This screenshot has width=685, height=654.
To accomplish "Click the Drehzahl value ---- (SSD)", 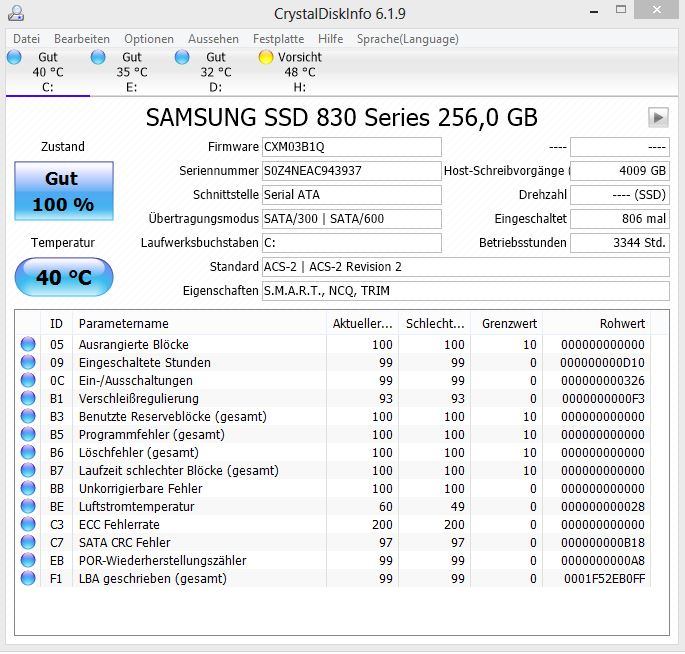I will pyautogui.click(x=620, y=195).
